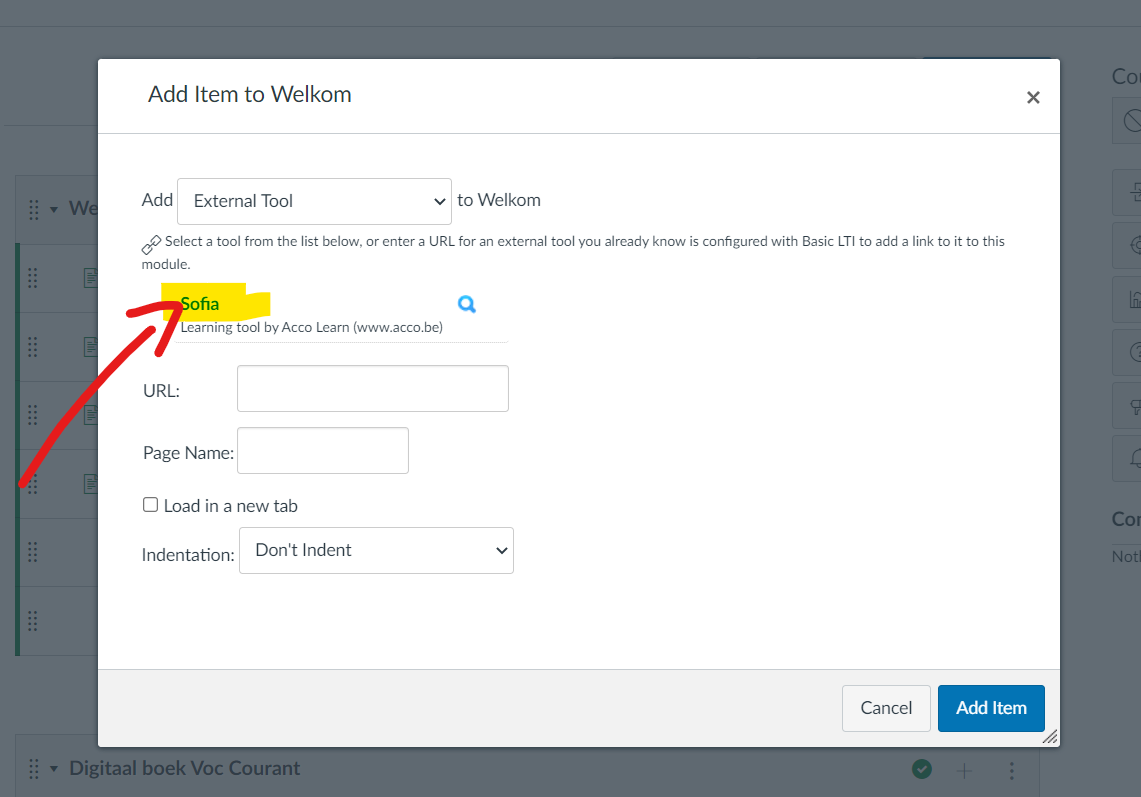Image resolution: width=1141 pixels, height=797 pixels.
Task: Open the External Tool item type dropdown
Action: pyautogui.click(x=314, y=201)
